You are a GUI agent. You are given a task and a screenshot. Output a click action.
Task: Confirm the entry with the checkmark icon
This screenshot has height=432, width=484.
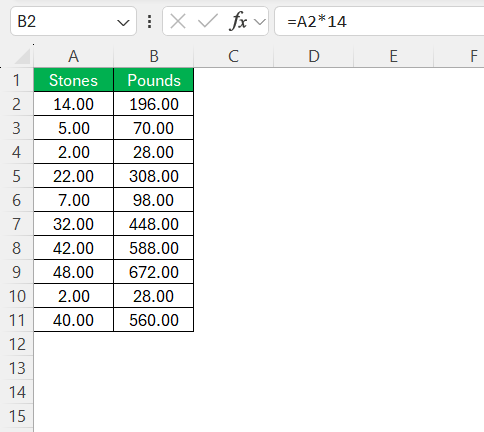click(x=207, y=22)
